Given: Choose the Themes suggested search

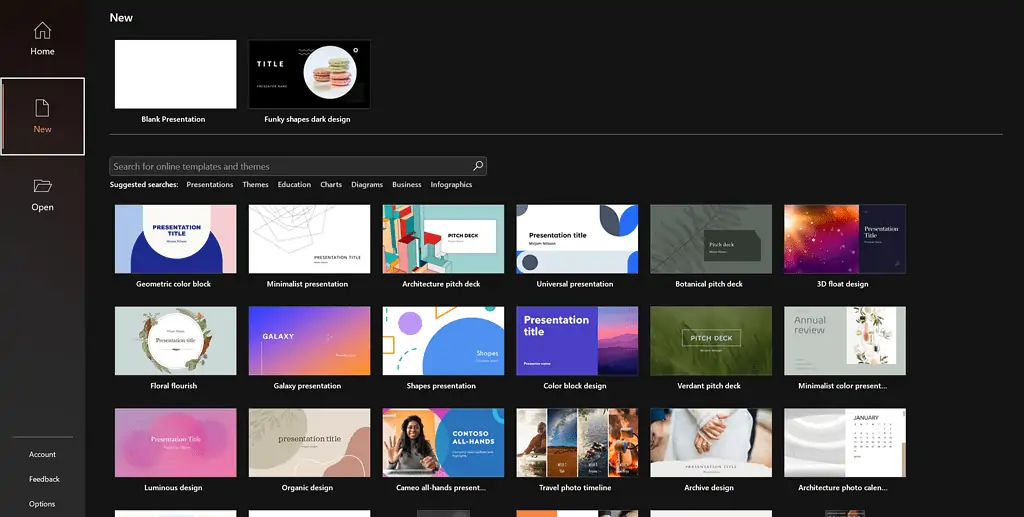Looking at the screenshot, I should click(255, 185).
